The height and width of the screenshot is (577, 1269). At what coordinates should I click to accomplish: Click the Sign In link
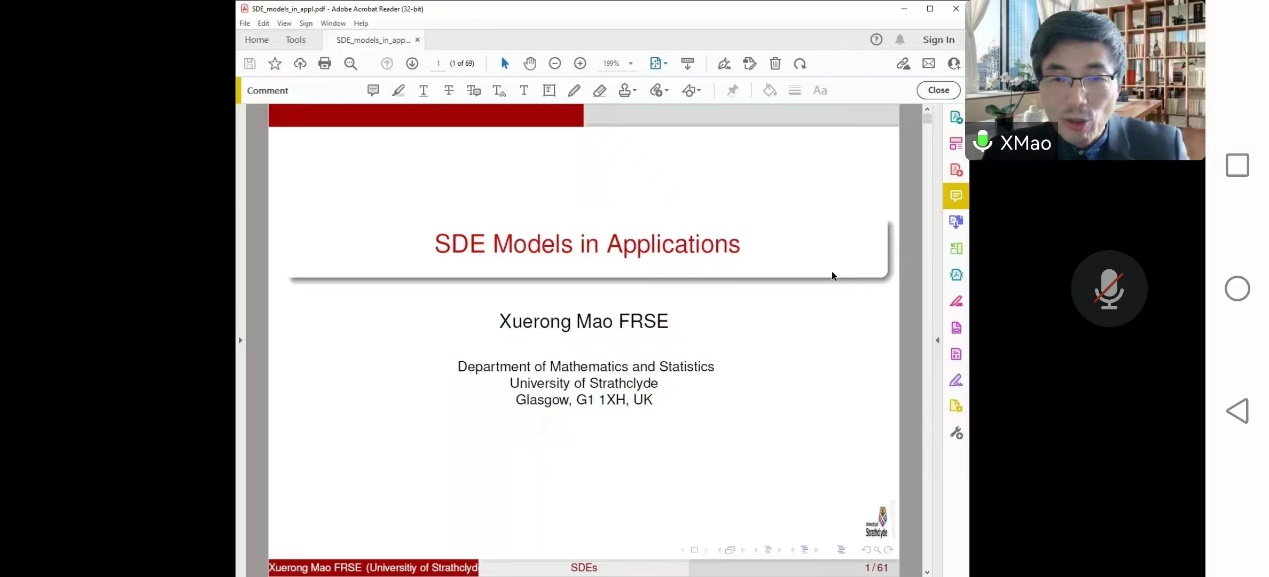coord(938,40)
